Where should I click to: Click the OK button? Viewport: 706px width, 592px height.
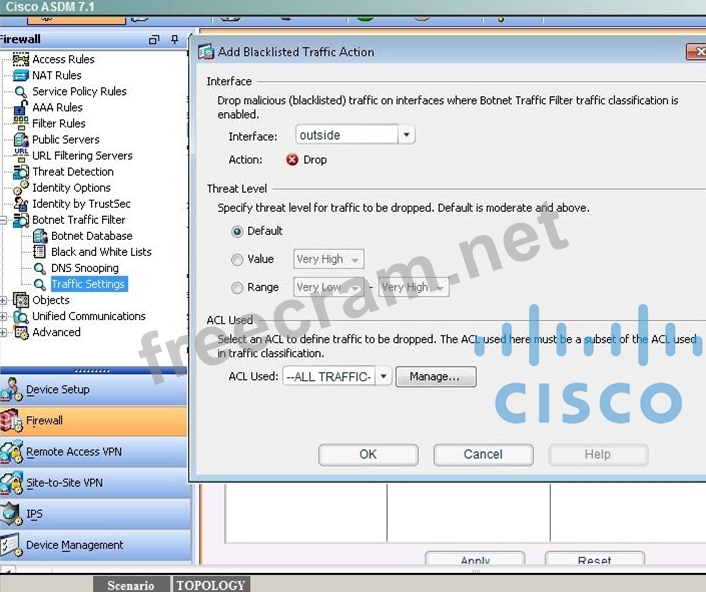(x=368, y=454)
